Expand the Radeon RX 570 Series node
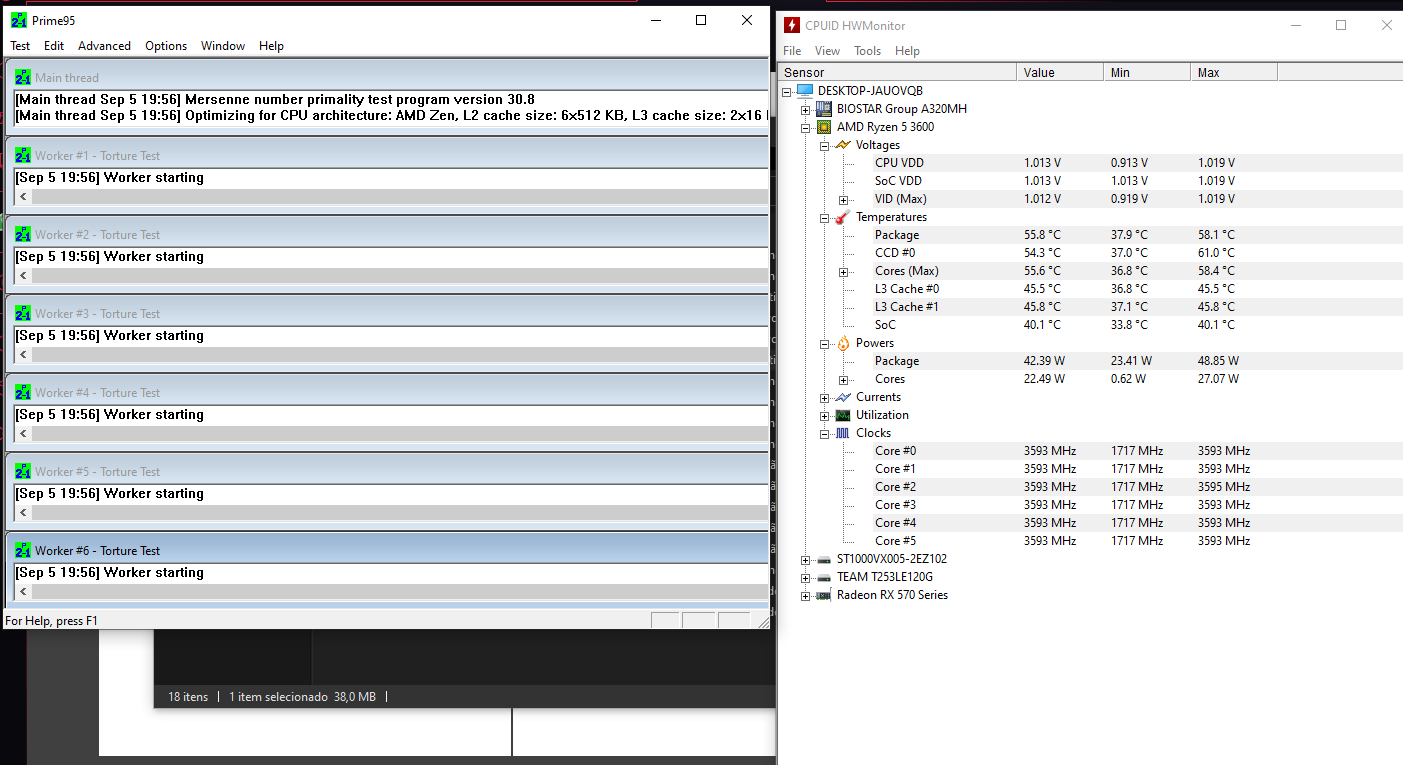 [806, 595]
